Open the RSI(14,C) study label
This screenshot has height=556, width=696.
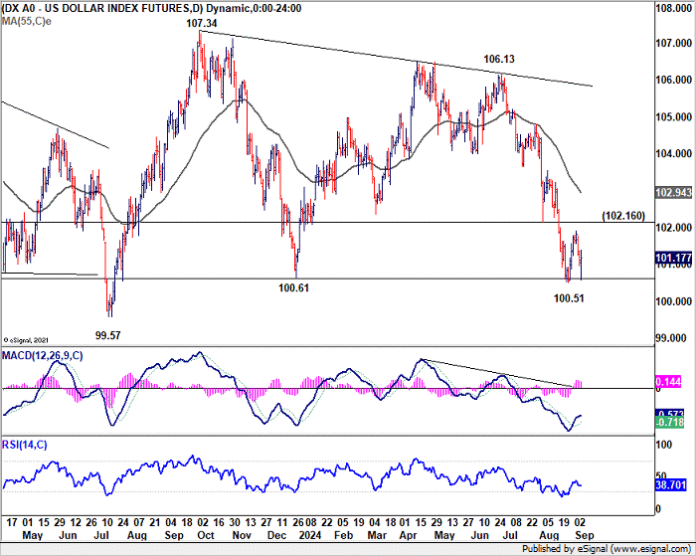(24, 445)
